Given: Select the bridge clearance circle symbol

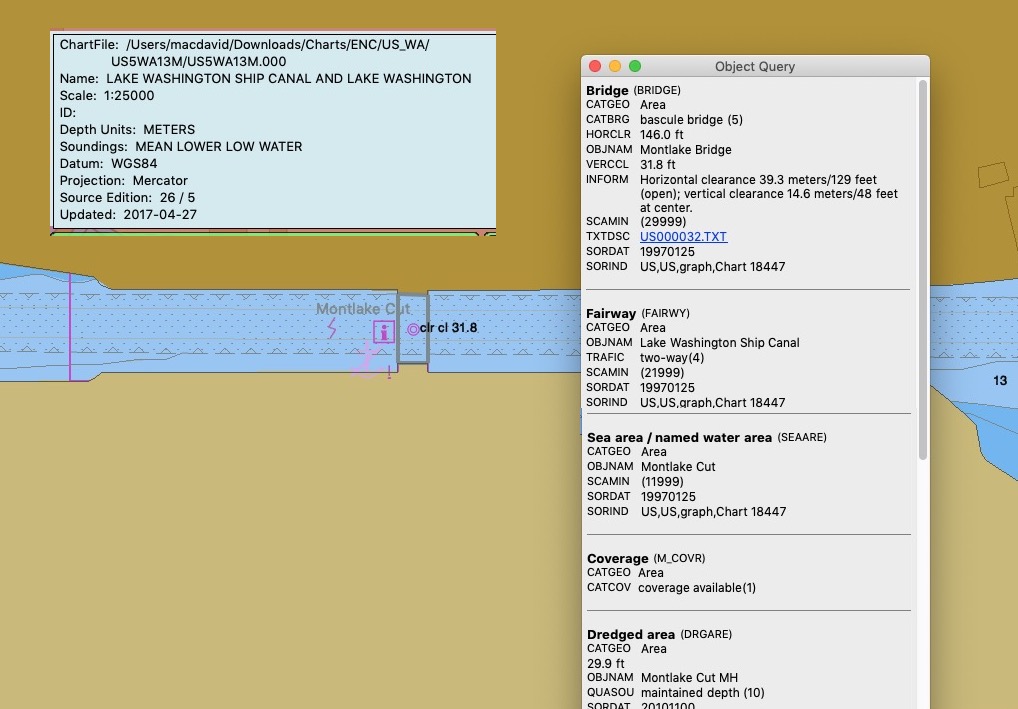Looking at the screenshot, I should point(413,329).
